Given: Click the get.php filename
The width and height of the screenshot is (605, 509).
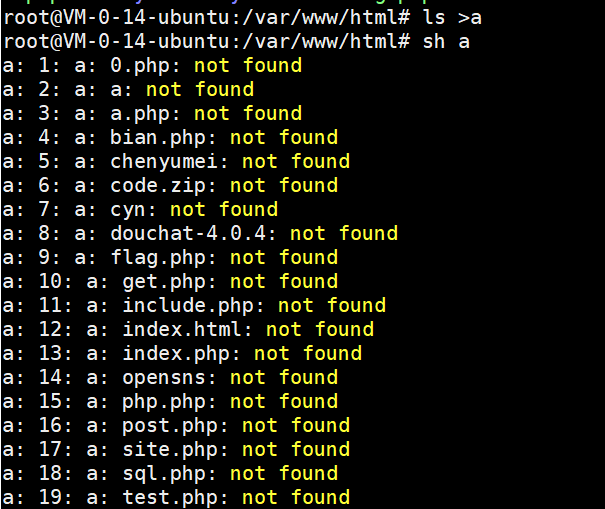Looking at the screenshot, I should (164, 282).
